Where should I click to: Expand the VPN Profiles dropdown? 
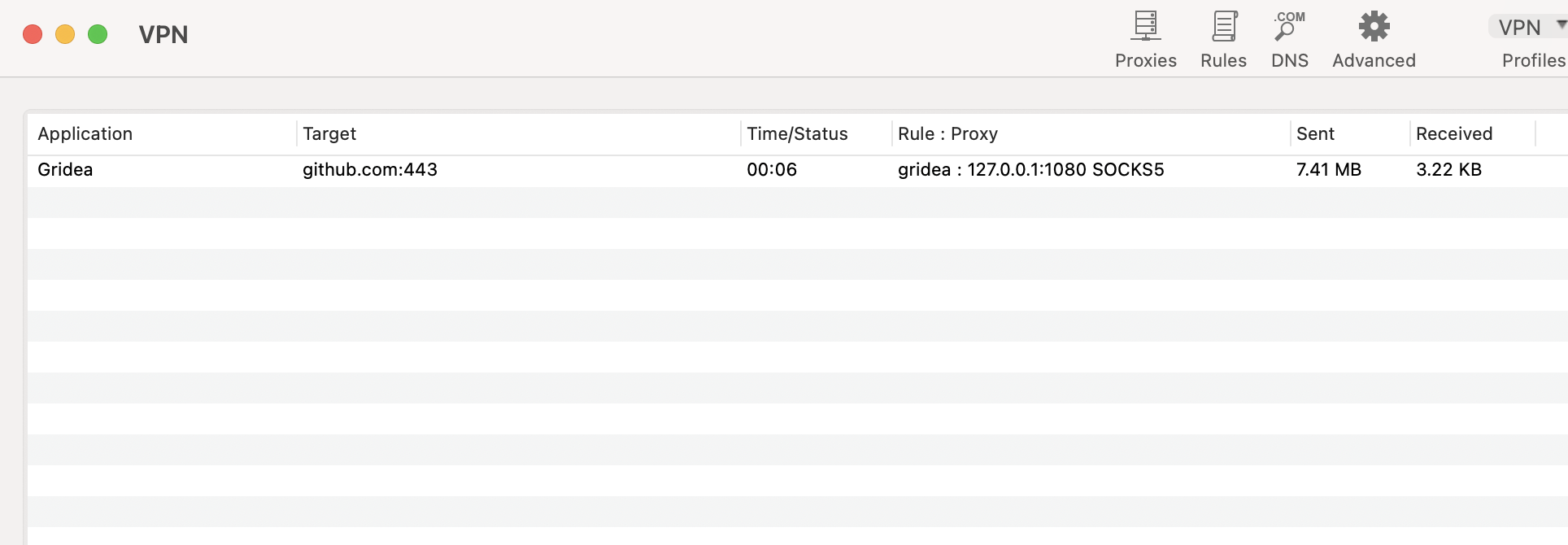pos(1527,28)
